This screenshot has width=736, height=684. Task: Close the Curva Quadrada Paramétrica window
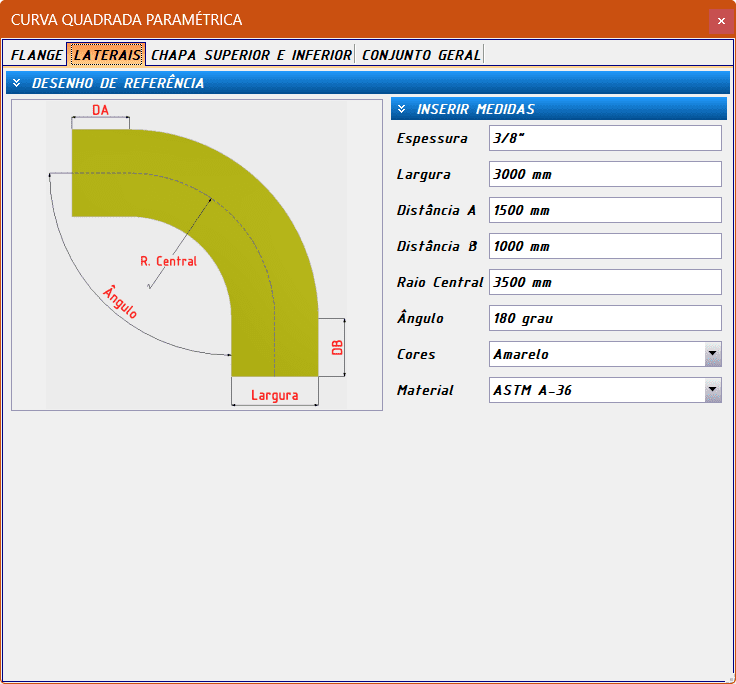tap(721, 21)
